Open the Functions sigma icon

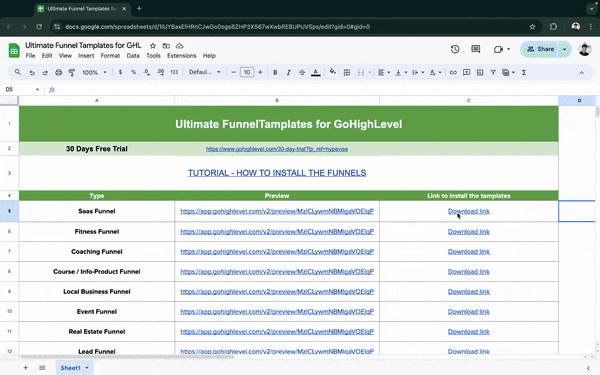524,72
